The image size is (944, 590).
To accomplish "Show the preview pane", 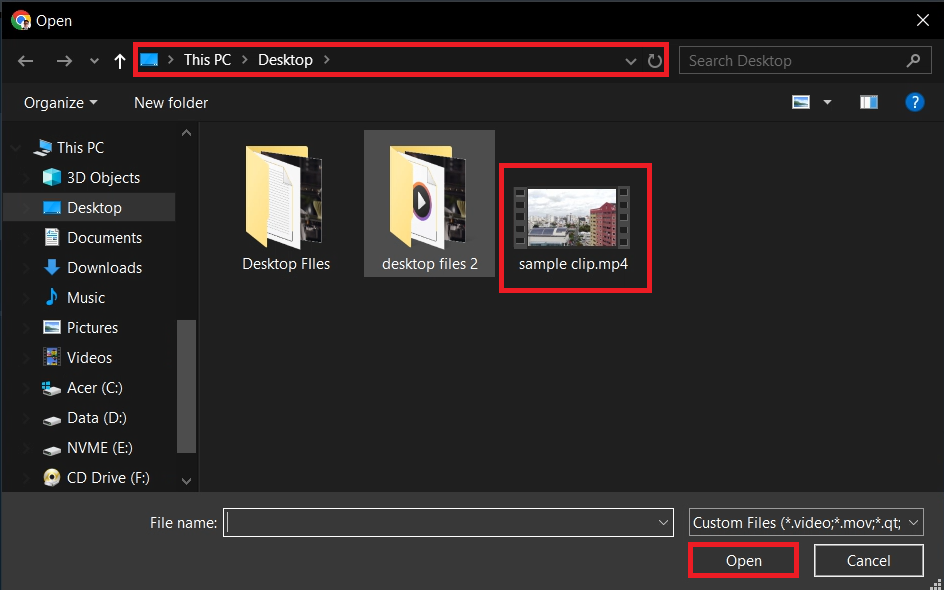I will pos(868,101).
